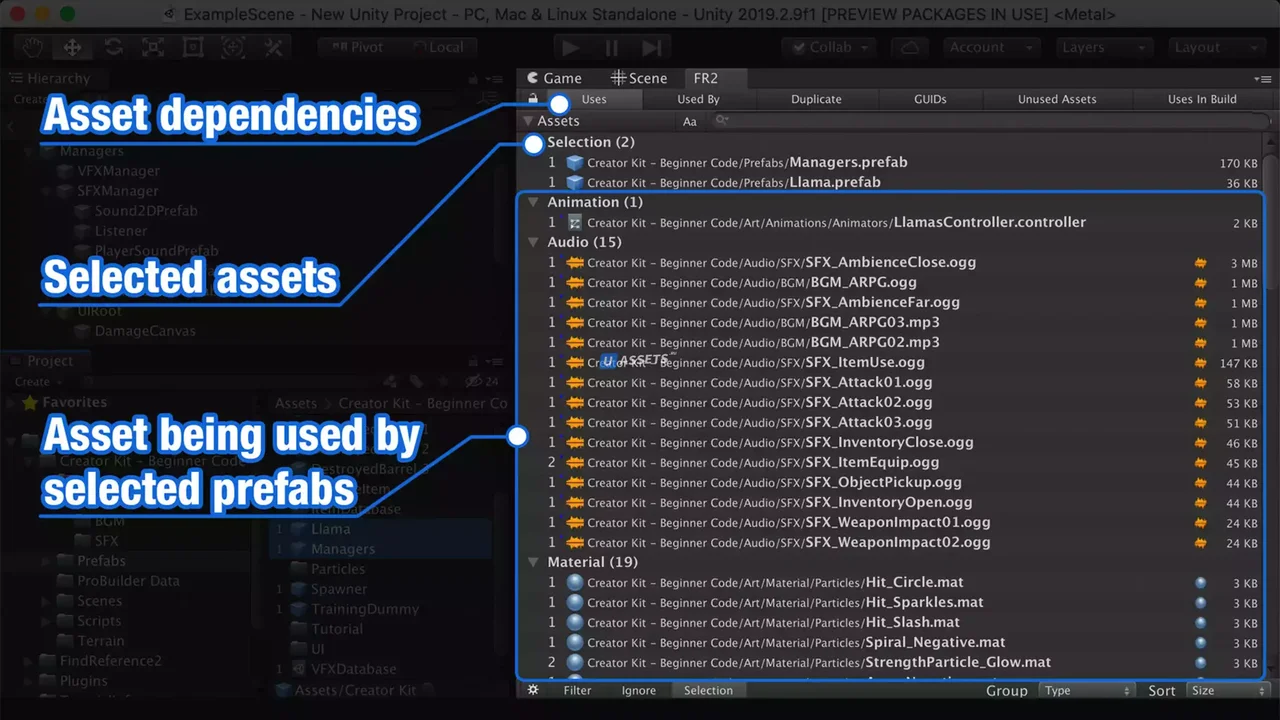1280x720 pixels.
Task: Advance one frame with the Step button
Action: tap(651, 48)
